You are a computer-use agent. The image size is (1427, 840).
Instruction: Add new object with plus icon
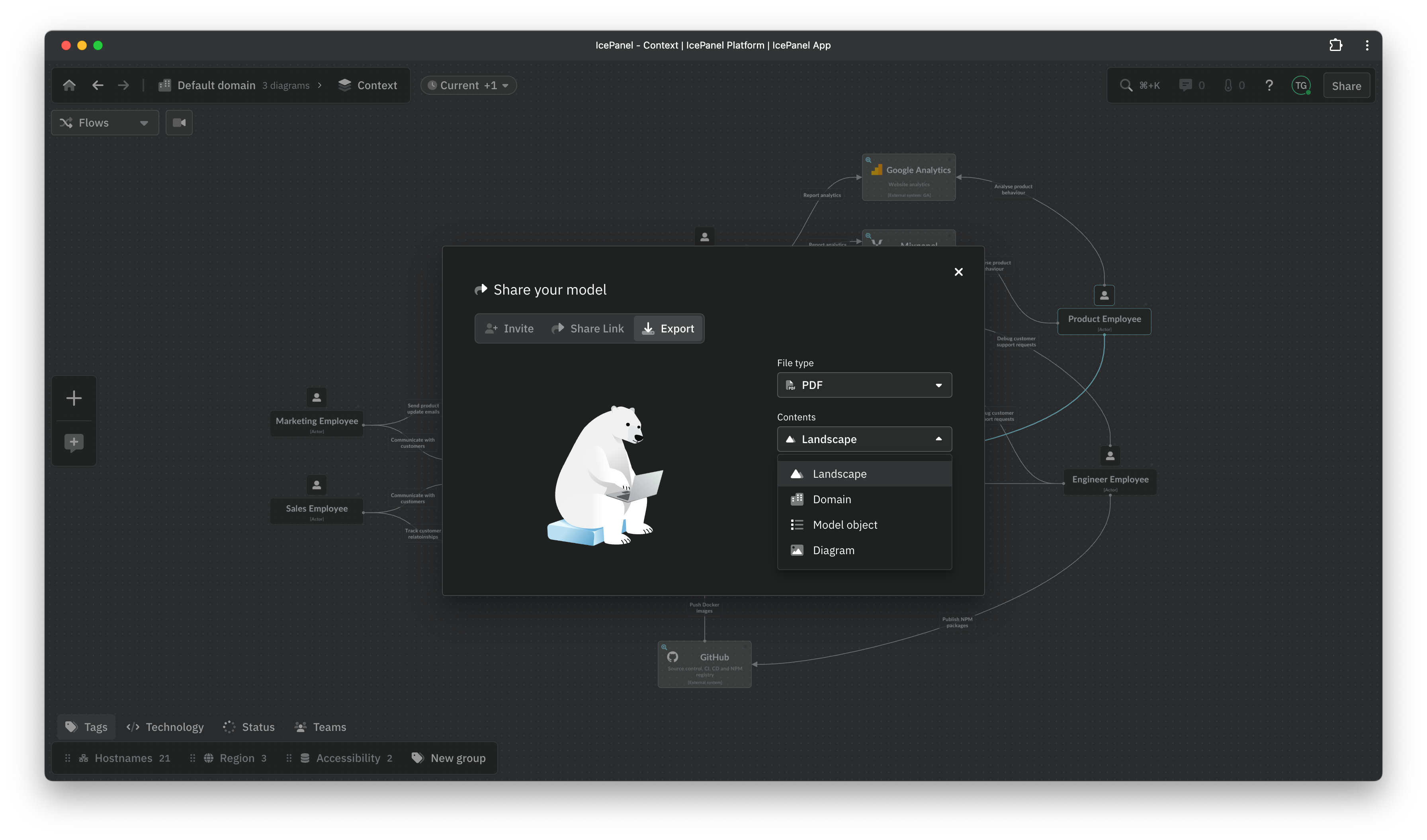pyautogui.click(x=74, y=398)
